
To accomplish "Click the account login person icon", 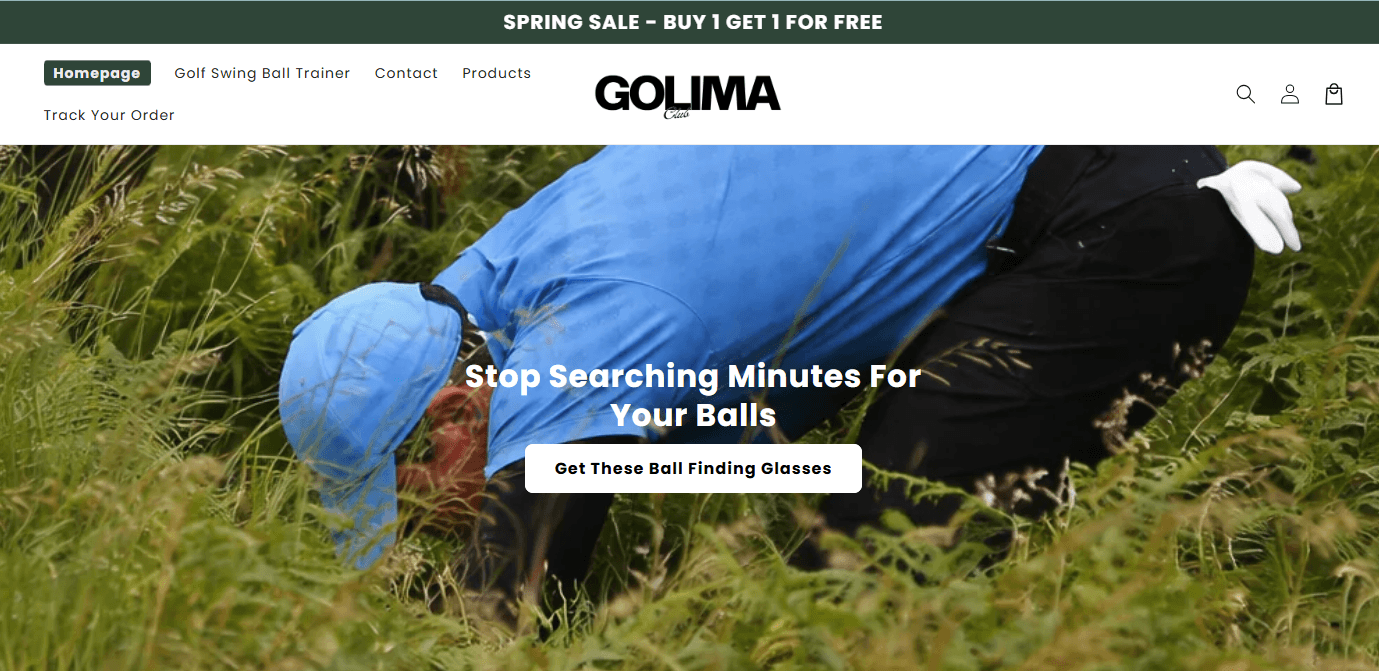I will coord(1290,94).
